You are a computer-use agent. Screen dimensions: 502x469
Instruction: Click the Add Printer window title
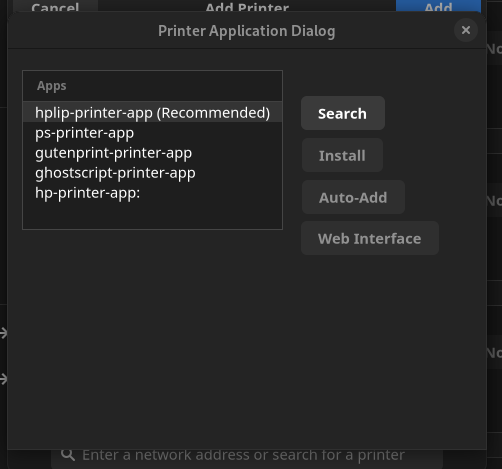pos(247,6)
